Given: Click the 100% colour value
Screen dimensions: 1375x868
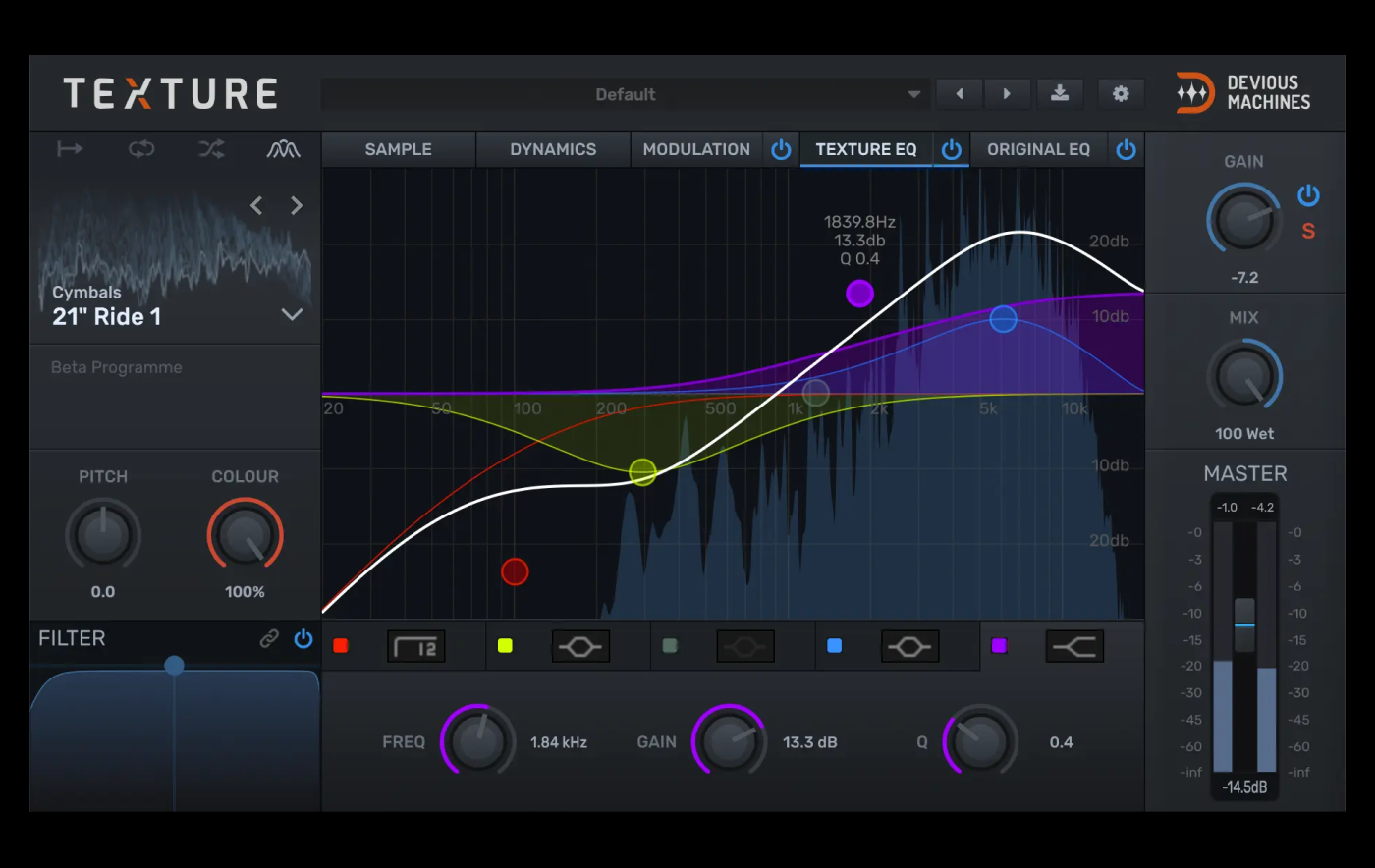Looking at the screenshot, I should pyautogui.click(x=246, y=592).
